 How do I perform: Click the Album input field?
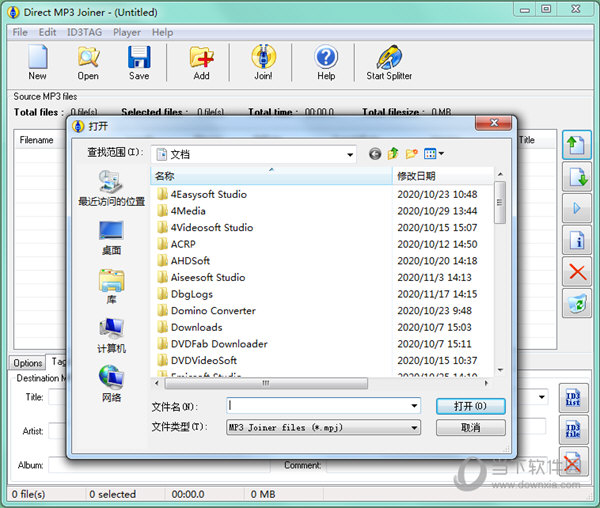(159, 465)
